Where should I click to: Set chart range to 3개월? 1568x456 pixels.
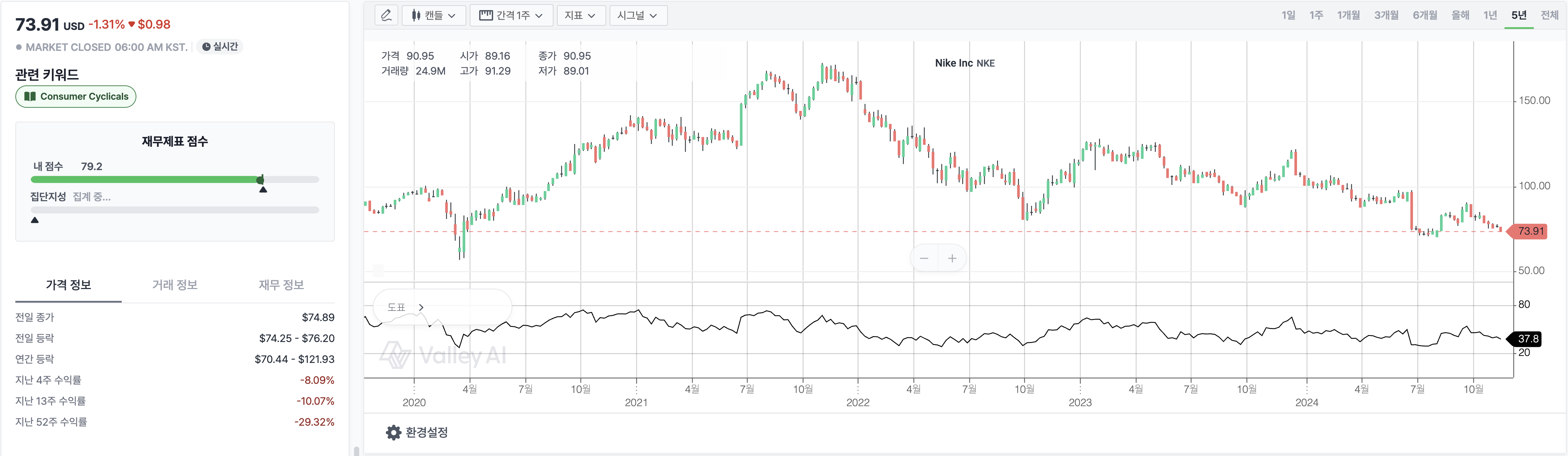point(1386,15)
